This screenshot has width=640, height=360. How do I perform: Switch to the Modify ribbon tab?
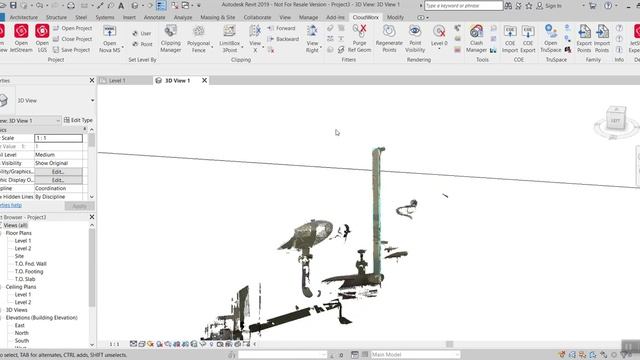[395, 18]
